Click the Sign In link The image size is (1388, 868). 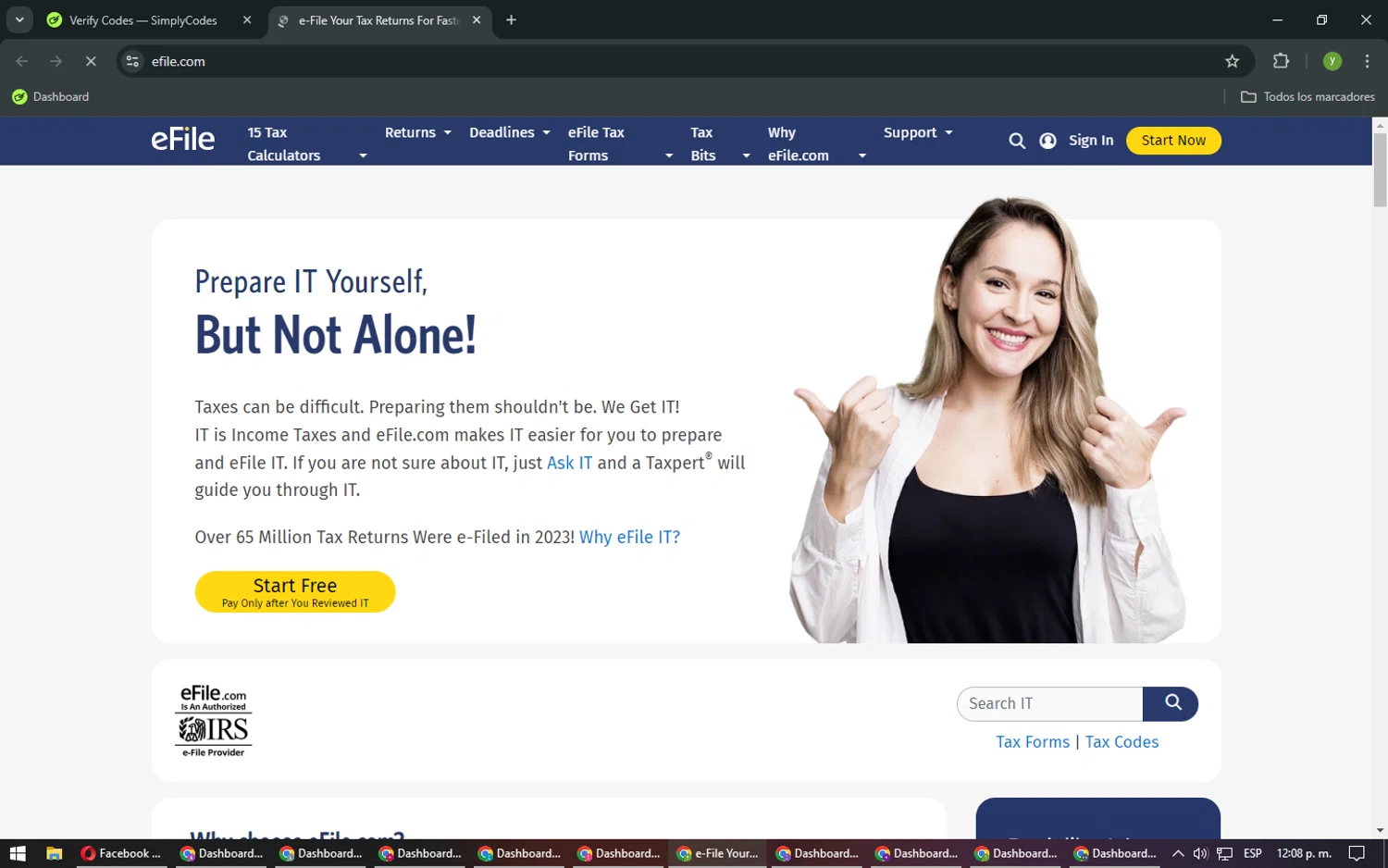tap(1091, 141)
